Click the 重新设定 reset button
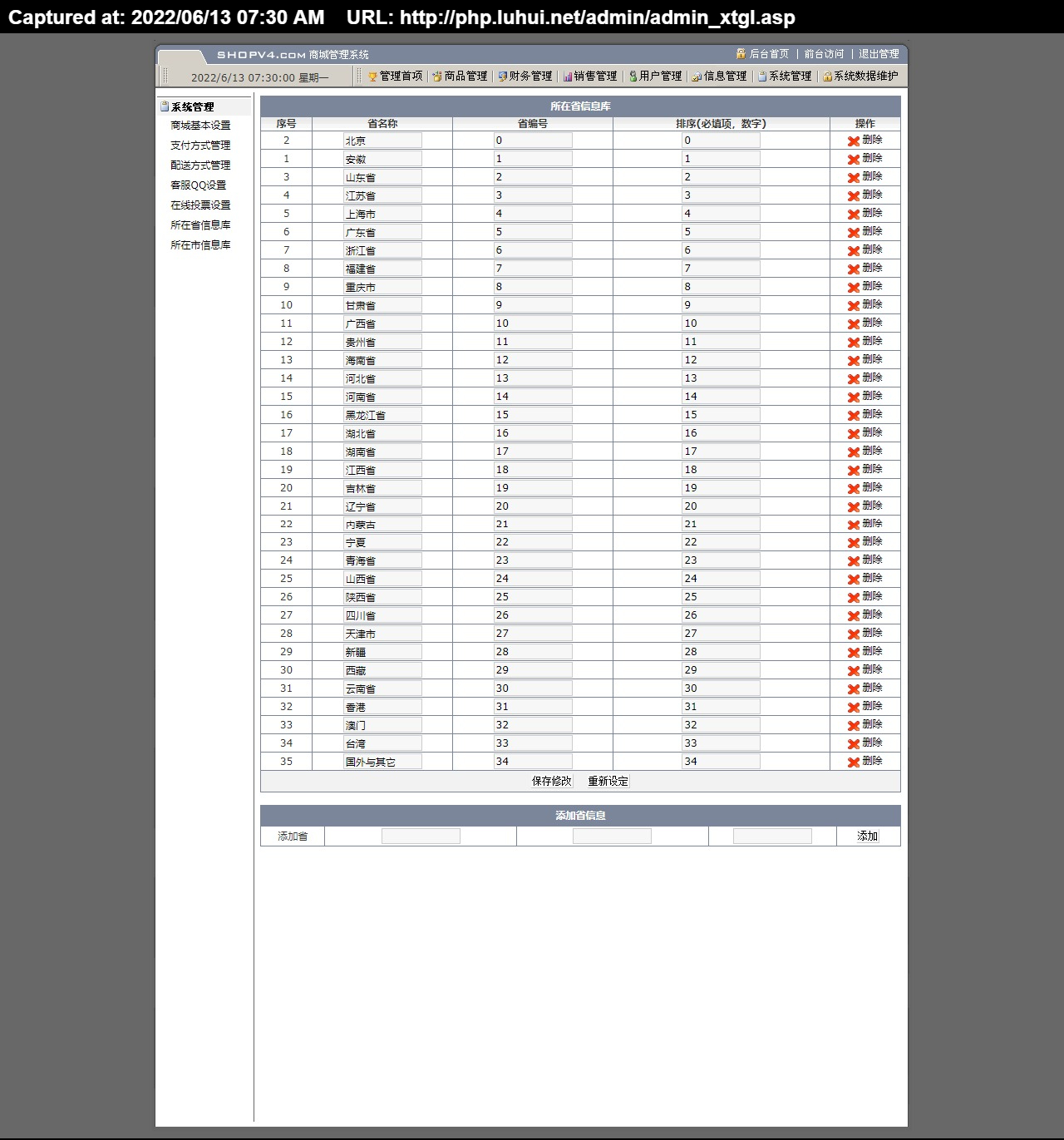 coord(608,782)
